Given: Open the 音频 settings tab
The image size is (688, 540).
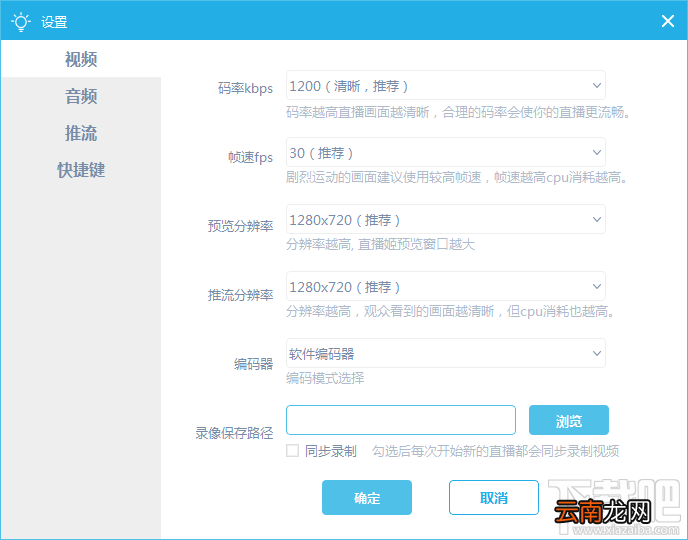Looking at the screenshot, I should click(81, 96).
